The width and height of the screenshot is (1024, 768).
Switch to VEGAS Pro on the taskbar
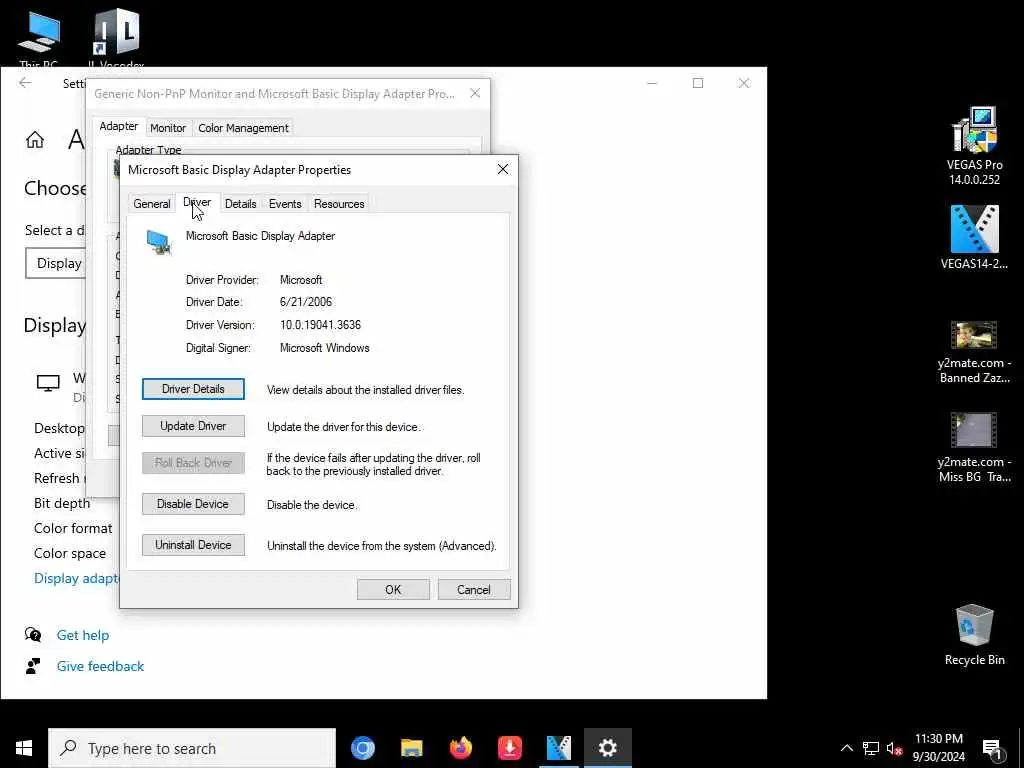point(558,748)
